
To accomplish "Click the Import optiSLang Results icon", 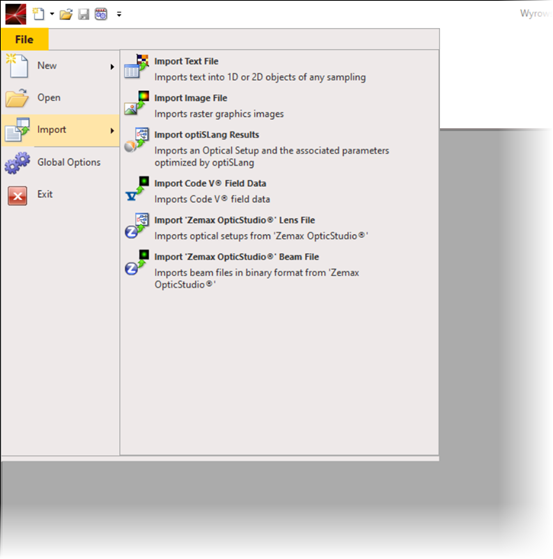I will pos(137,140).
